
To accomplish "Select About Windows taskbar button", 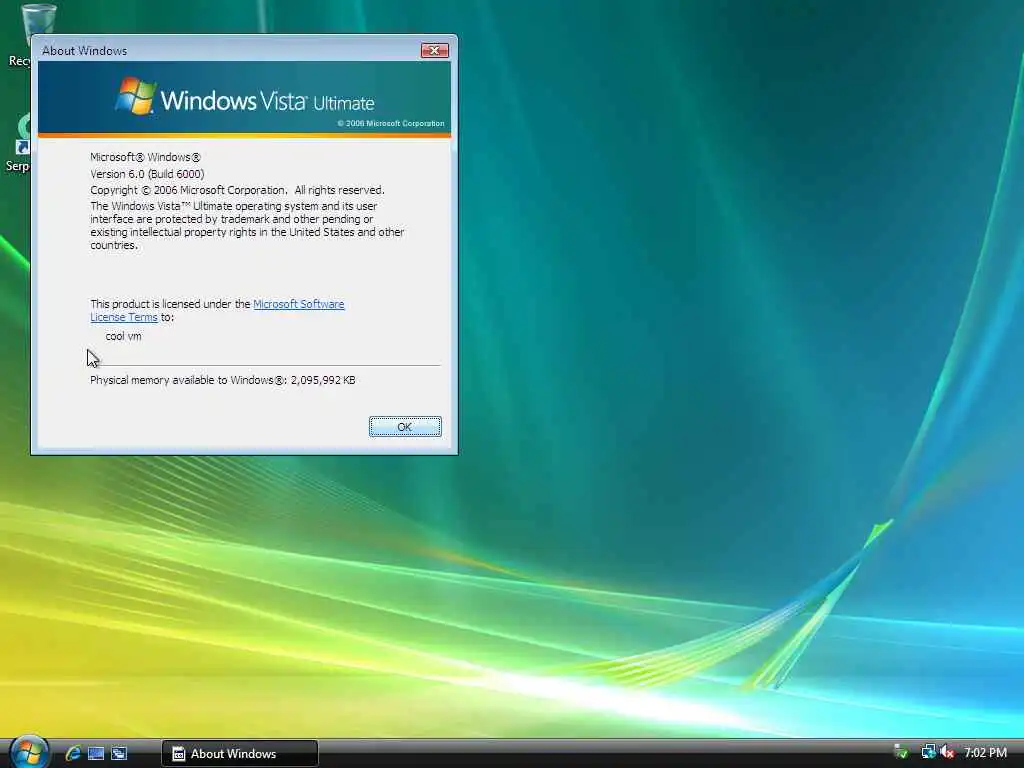I will 240,753.
